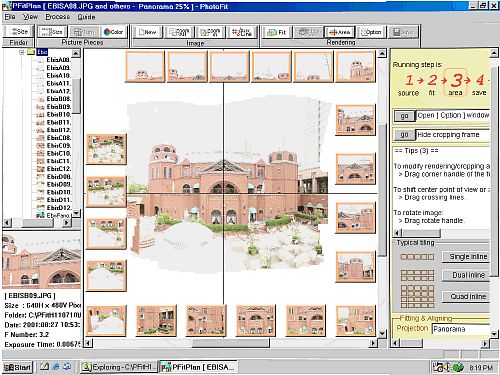
Task: Open the Windows Start menu
Action: click(x=18, y=367)
